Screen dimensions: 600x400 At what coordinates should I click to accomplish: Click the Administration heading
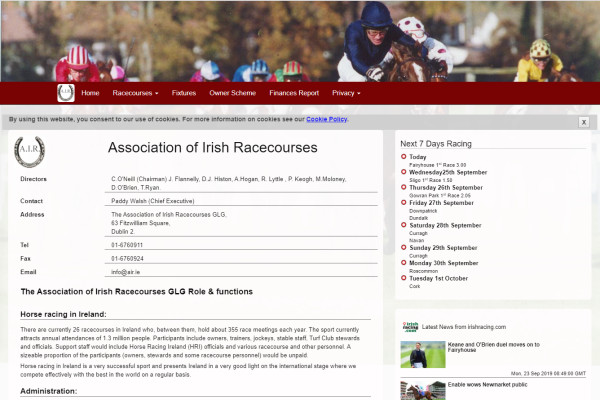[x=49, y=391]
